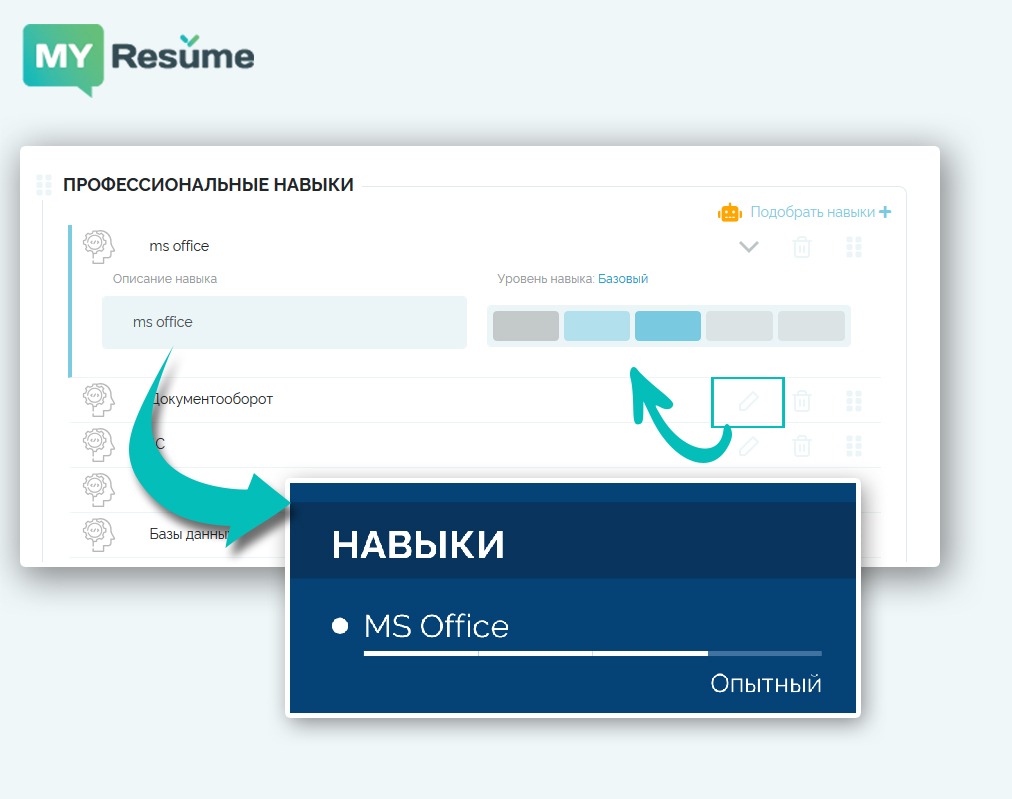
Task: Click the orange robot skill-suggestion icon
Action: pos(729,212)
